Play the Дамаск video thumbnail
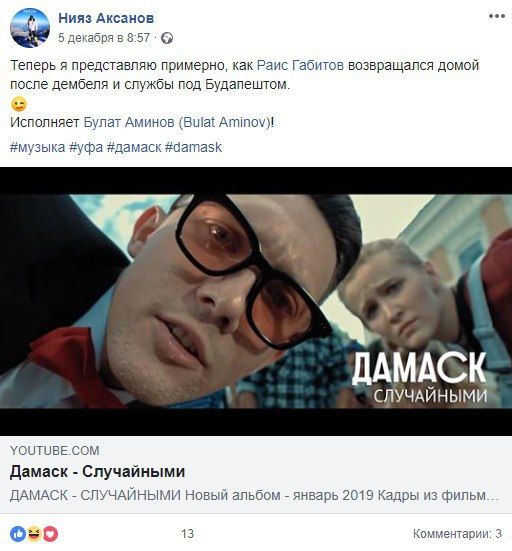 256,301
